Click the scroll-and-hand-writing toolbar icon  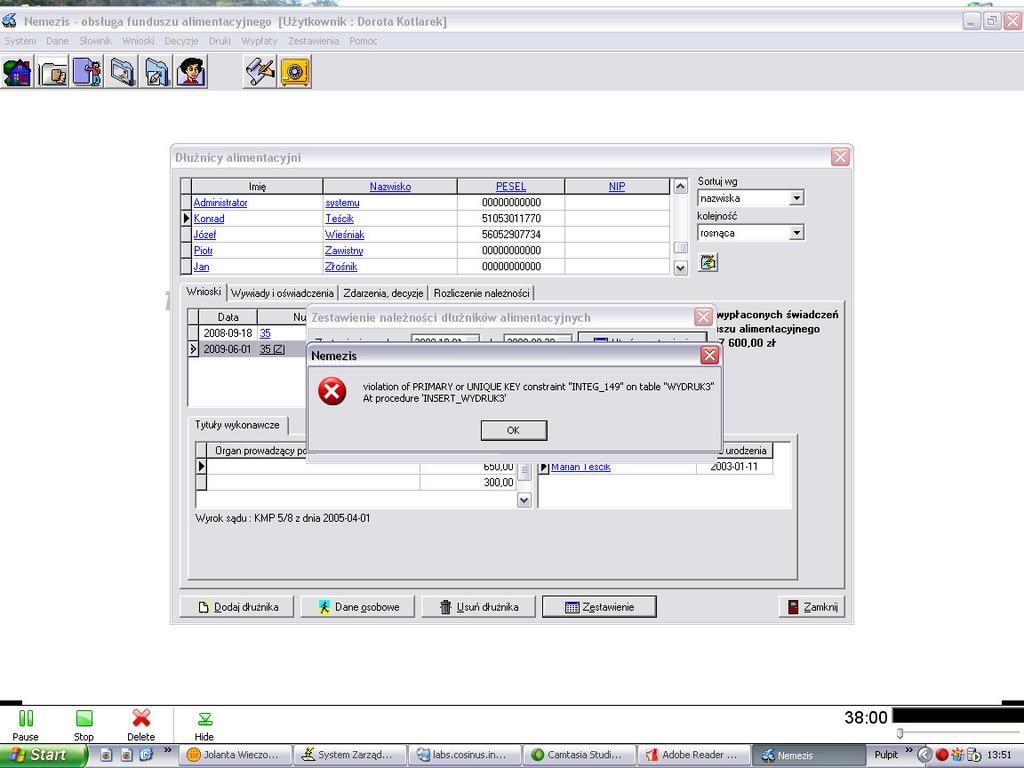(x=260, y=72)
